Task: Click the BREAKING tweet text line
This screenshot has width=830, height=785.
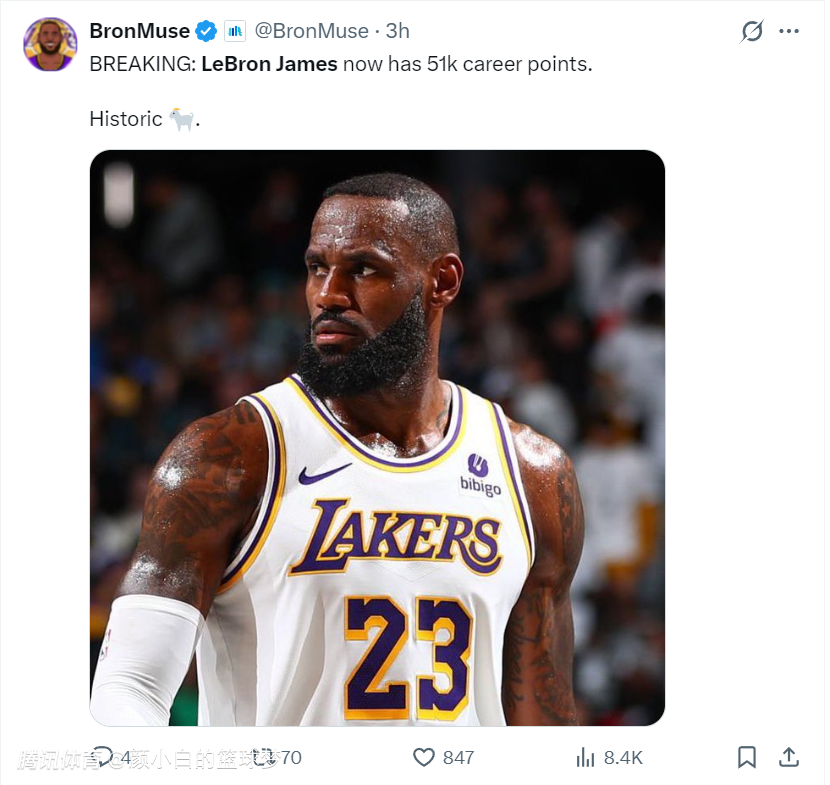Action: pos(340,63)
